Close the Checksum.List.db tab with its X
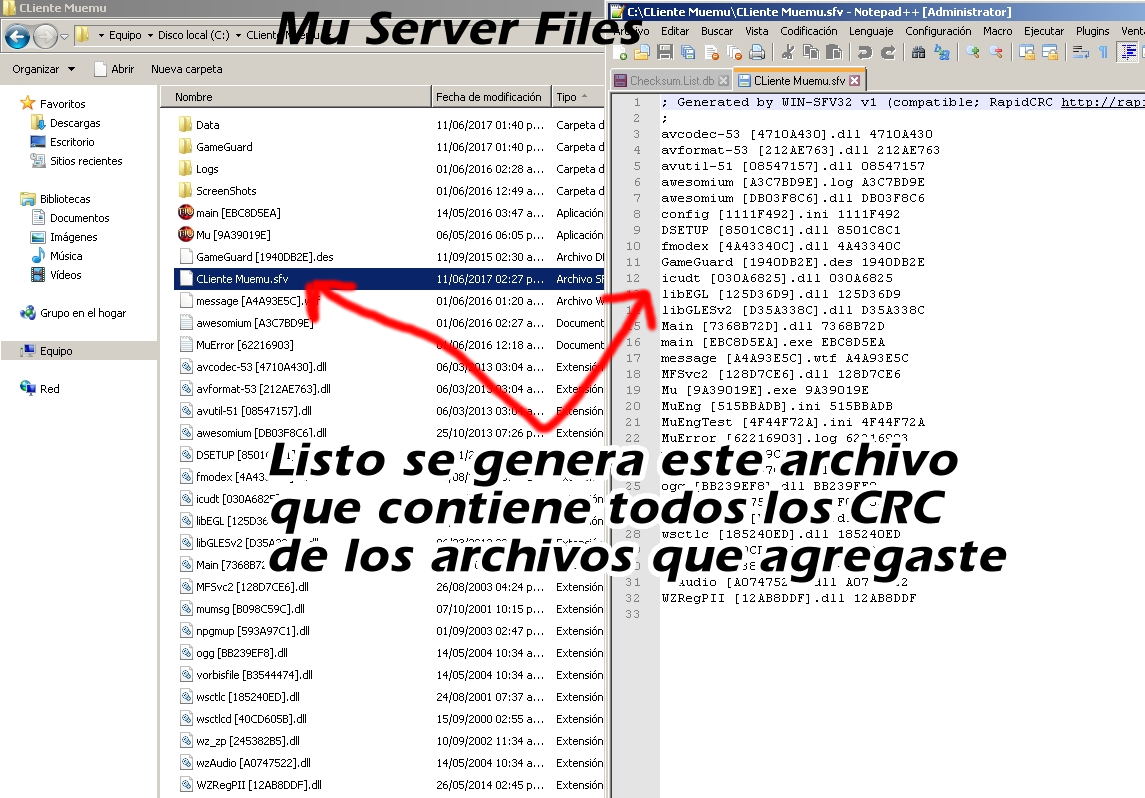The image size is (1145, 798). (723, 81)
